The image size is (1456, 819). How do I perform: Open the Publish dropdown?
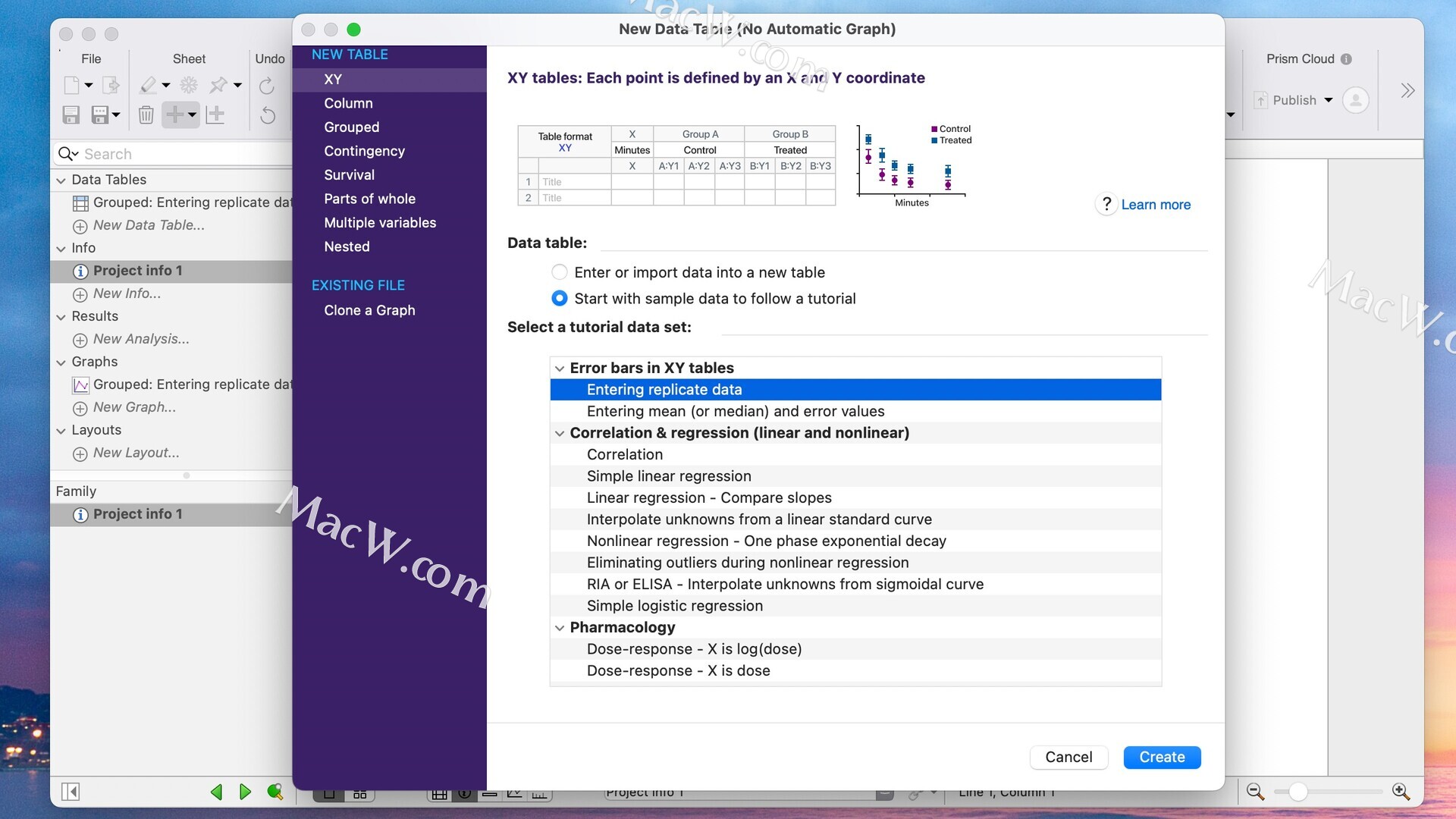(1329, 100)
